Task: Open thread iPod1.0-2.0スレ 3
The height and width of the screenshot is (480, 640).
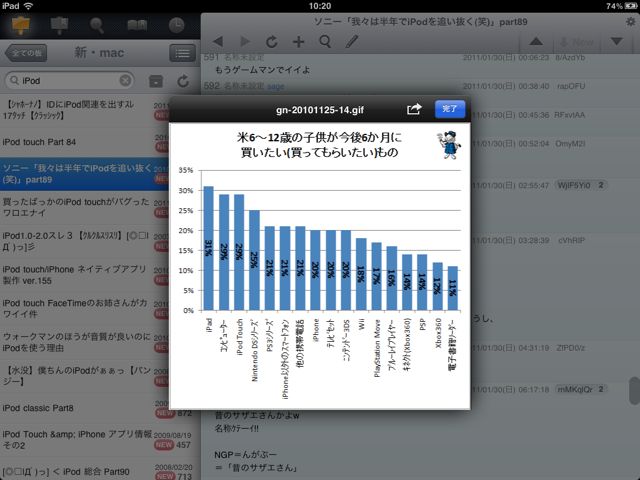Action: [84, 241]
